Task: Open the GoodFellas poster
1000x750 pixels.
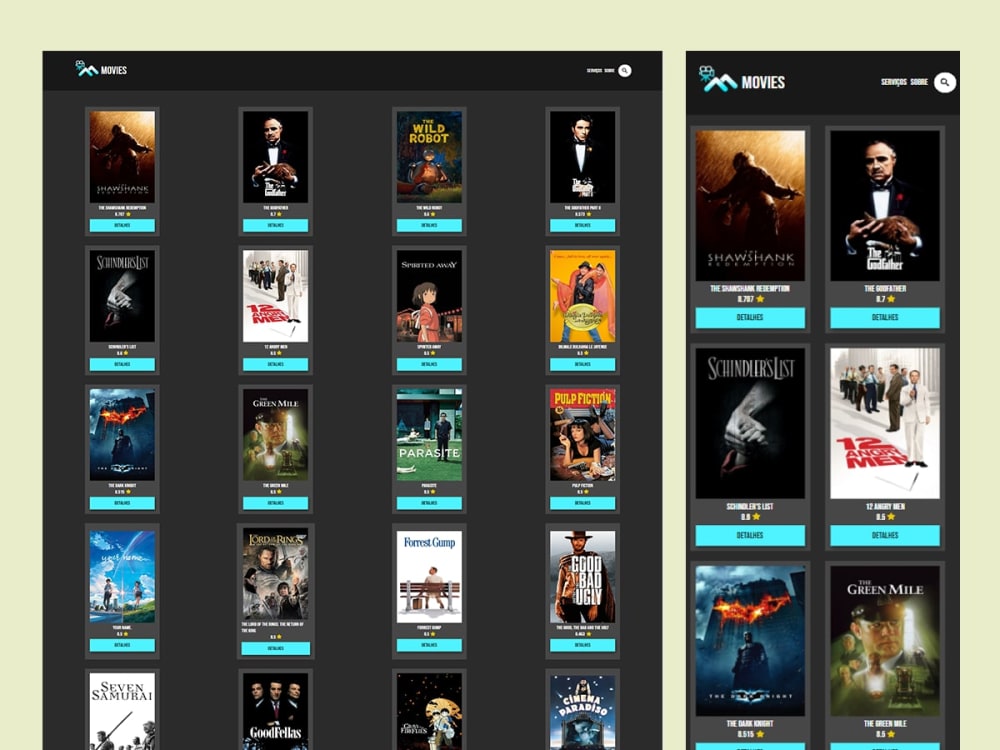Action: pyautogui.click(x=276, y=711)
